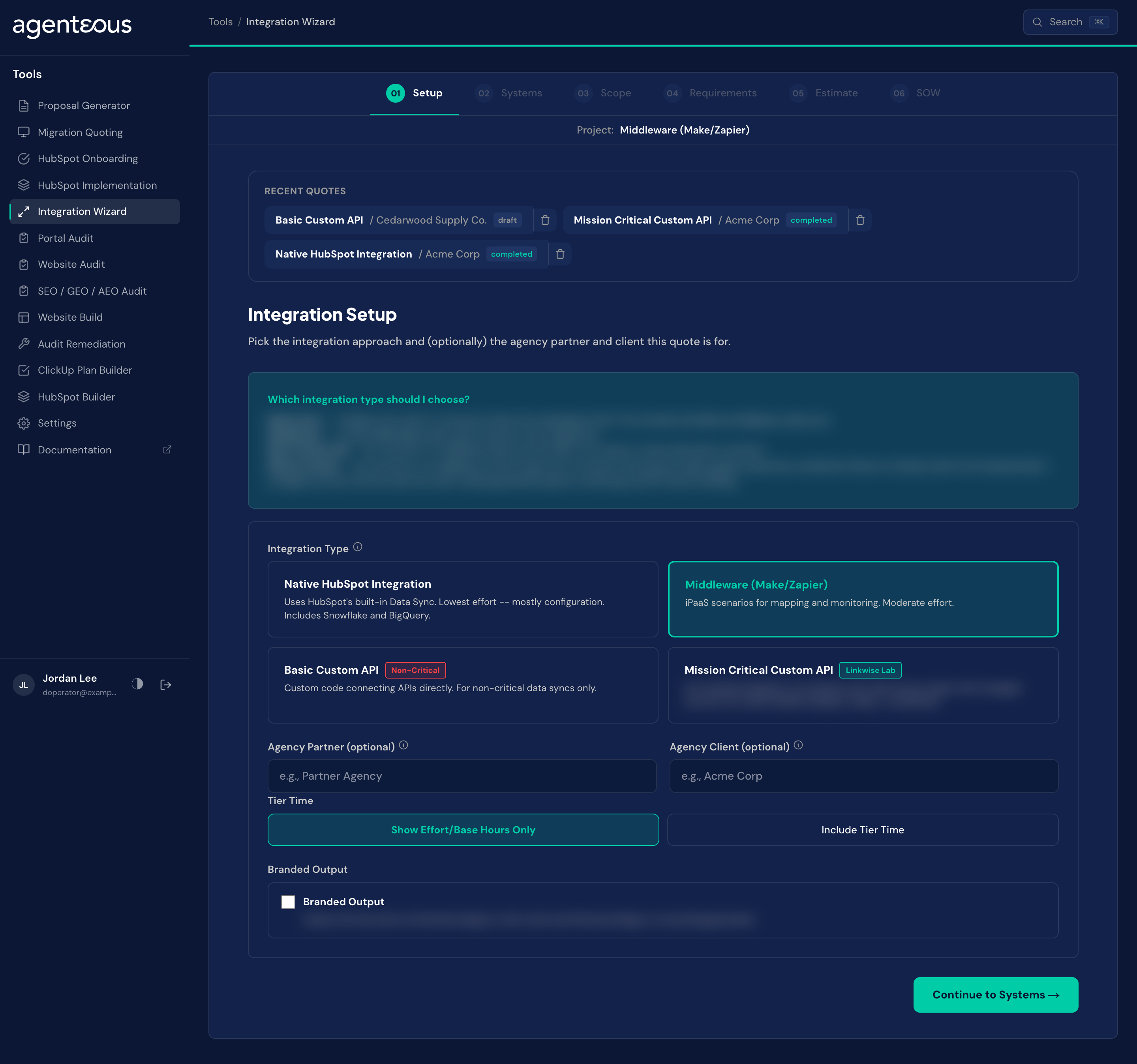Focus the Agency Partner input field

[462, 776]
